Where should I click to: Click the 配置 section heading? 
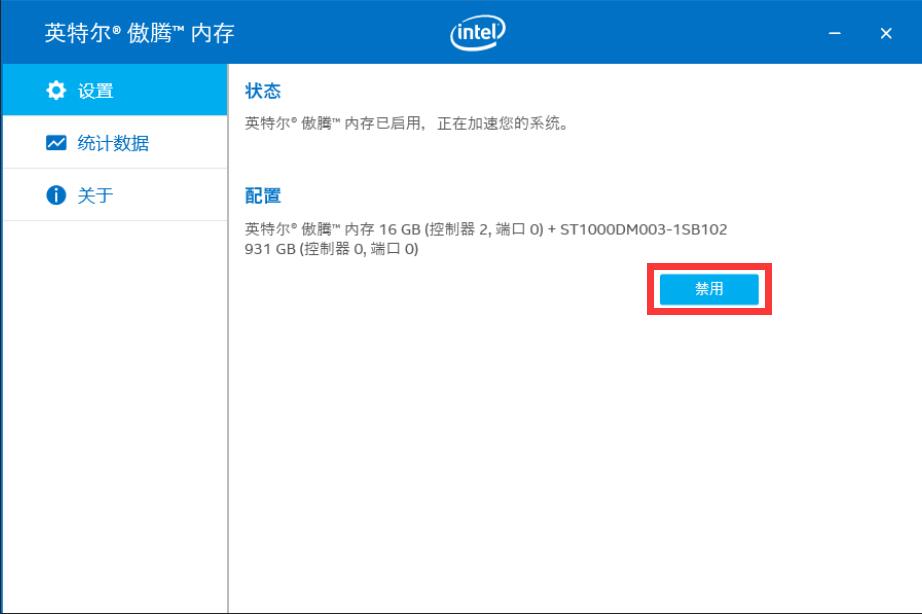pyautogui.click(x=263, y=195)
